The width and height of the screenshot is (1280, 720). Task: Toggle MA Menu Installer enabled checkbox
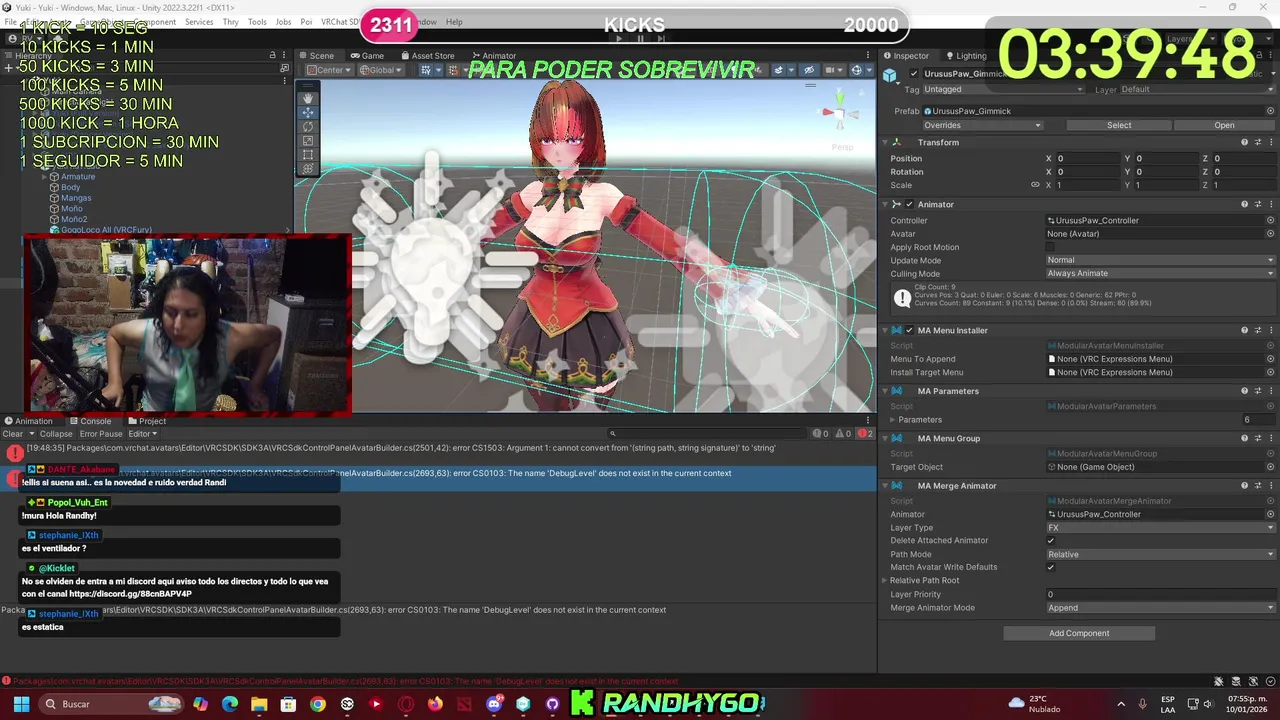pyautogui.click(x=909, y=330)
